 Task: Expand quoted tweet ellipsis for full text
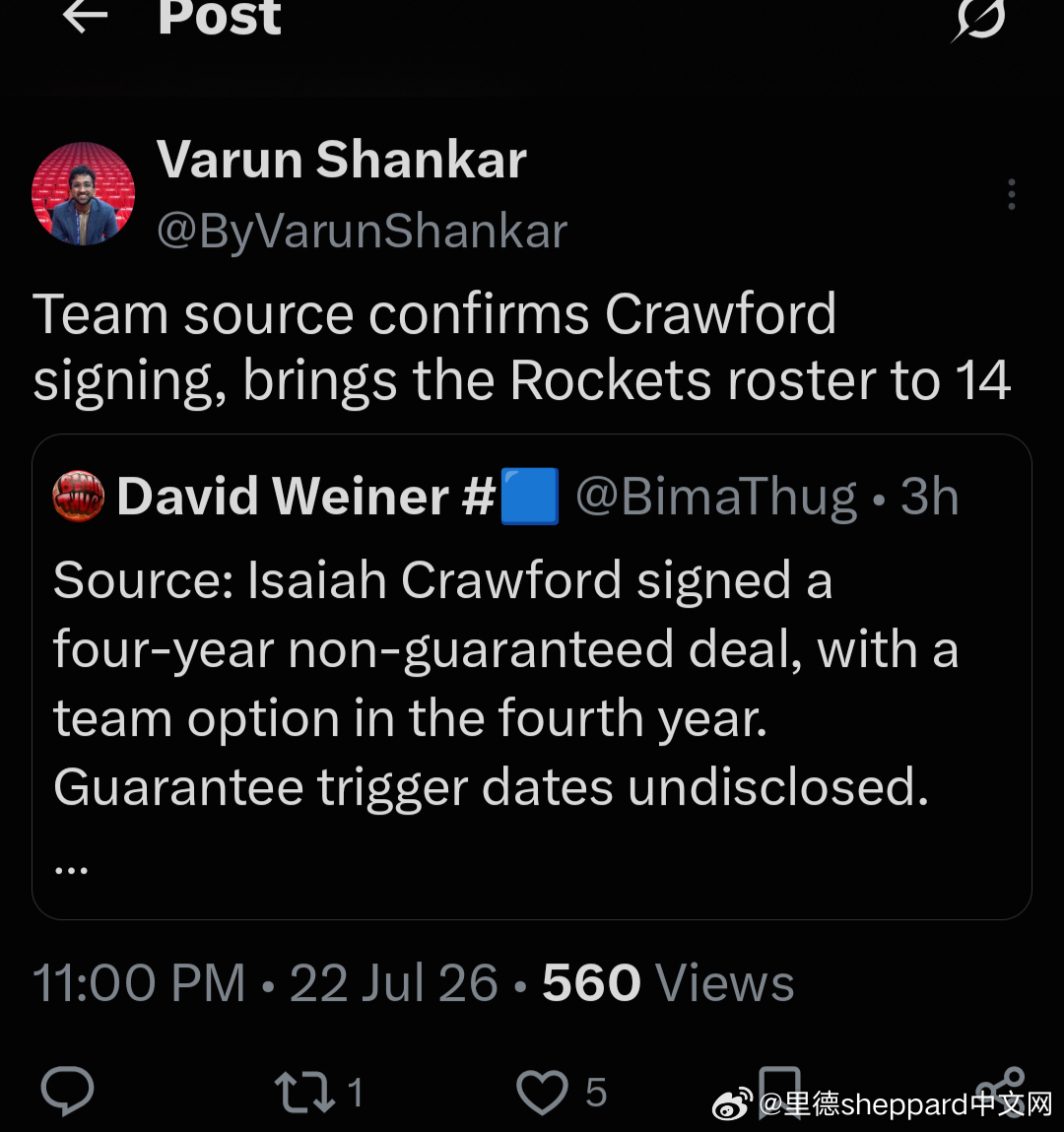(x=72, y=870)
